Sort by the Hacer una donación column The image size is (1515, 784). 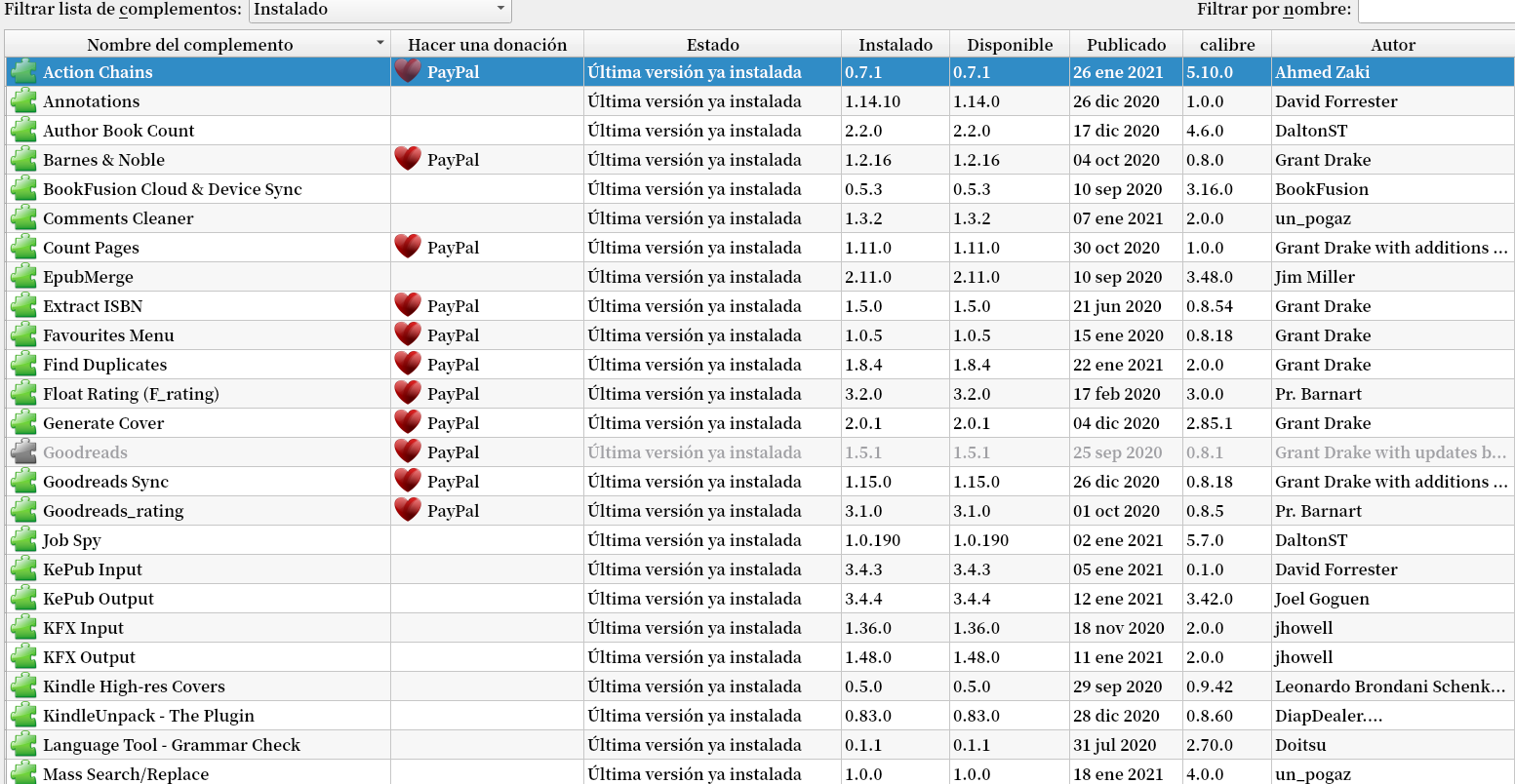[x=487, y=45]
